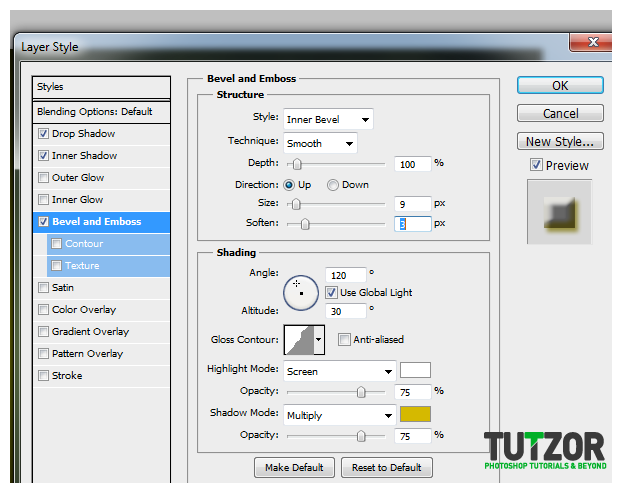Open the Technique dropdown showing Smooth

click(320, 143)
